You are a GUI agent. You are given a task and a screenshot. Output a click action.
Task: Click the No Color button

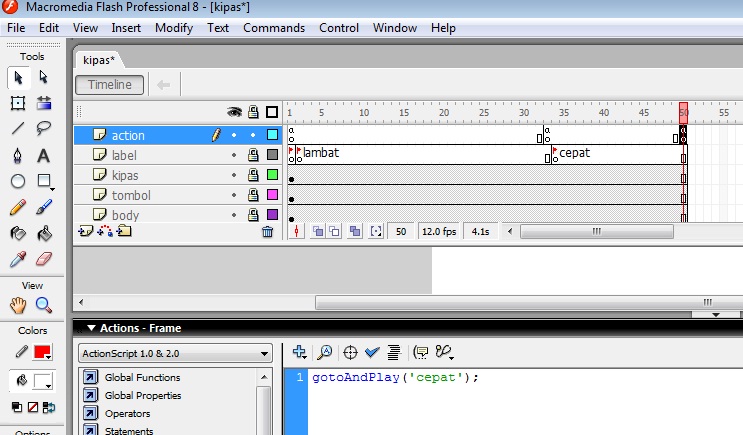pyautogui.click(x=33, y=407)
